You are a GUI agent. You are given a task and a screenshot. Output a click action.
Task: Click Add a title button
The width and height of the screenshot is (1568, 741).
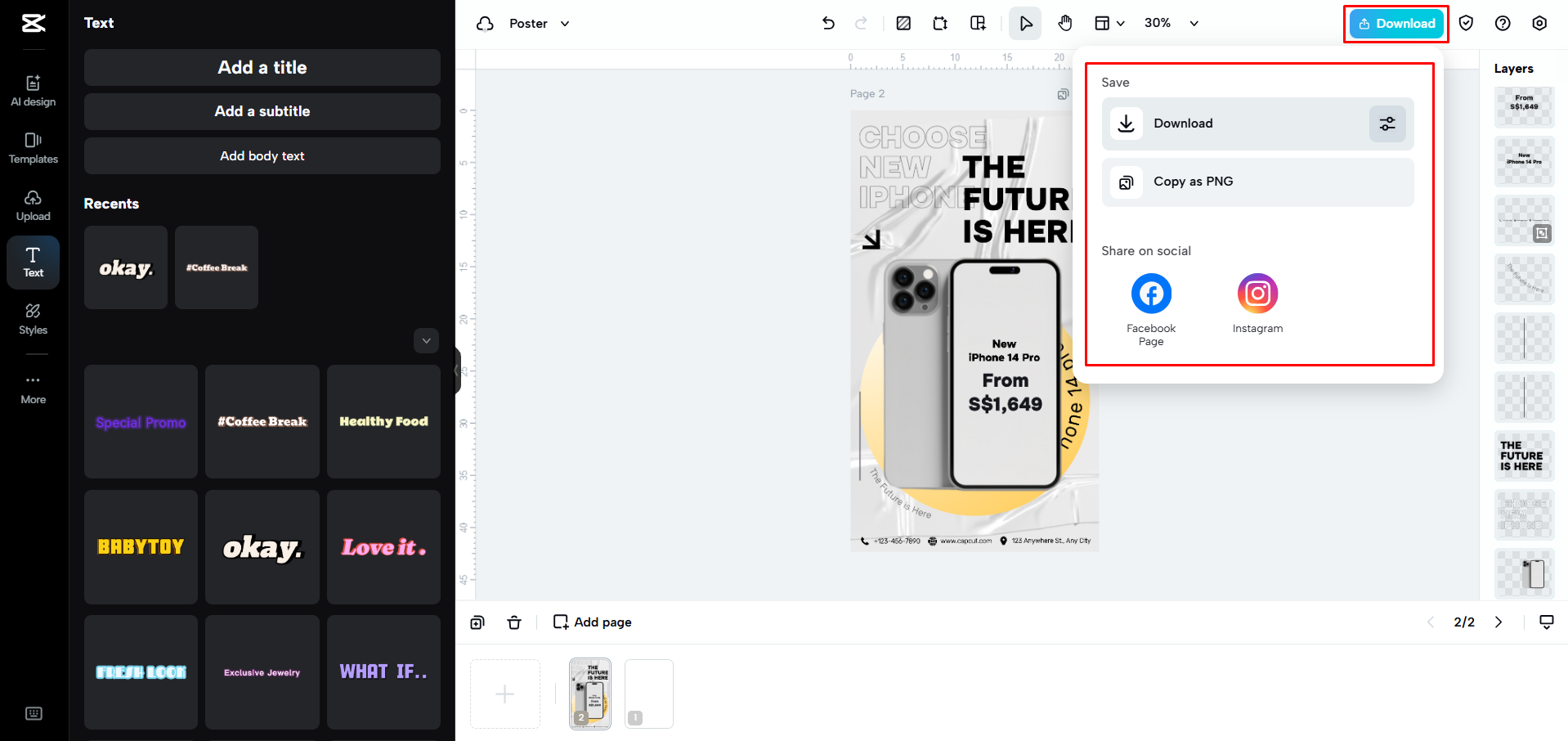[x=262, y=68]
